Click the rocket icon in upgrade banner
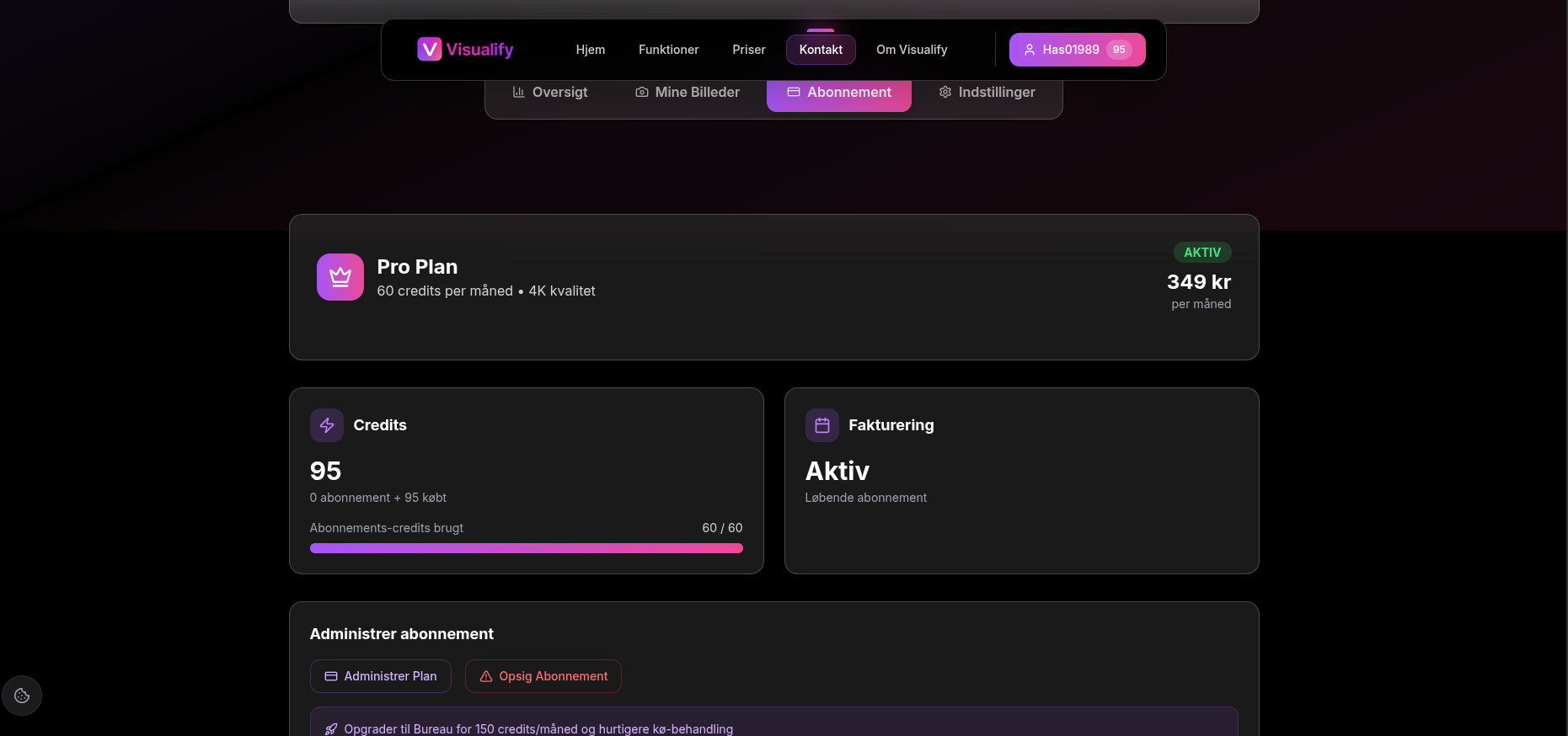The image size is (1568, 736). coord(331,729)
